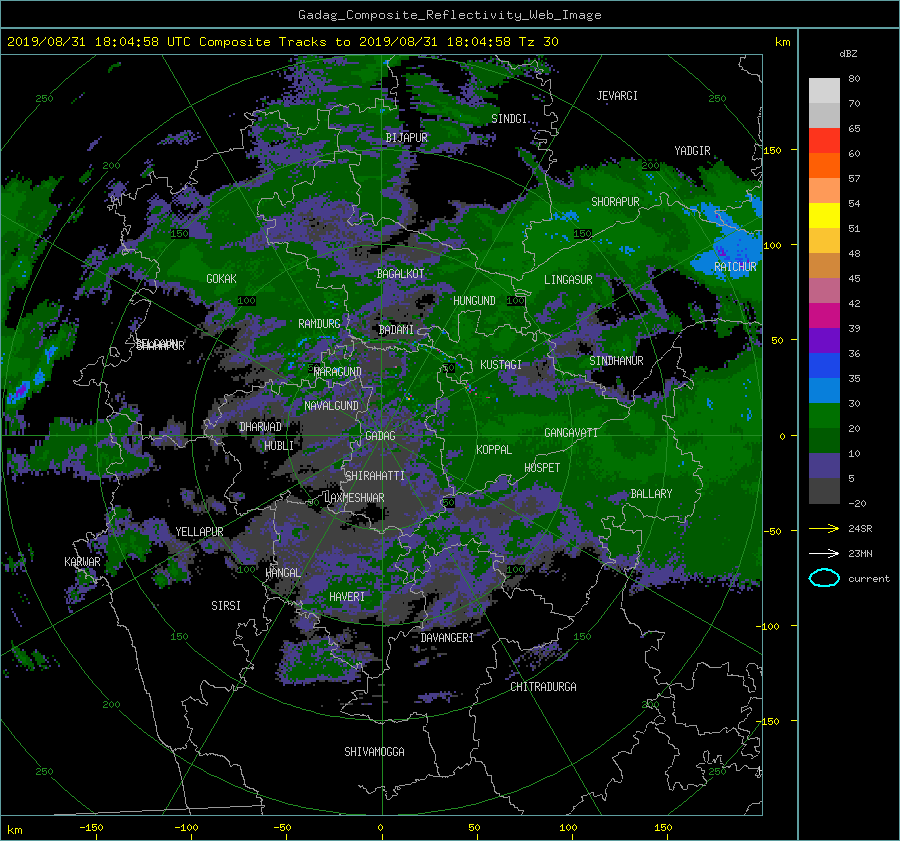
Task: Select the bright green 20–30 dBZ swatch
Action: click(x=824, y=415)
